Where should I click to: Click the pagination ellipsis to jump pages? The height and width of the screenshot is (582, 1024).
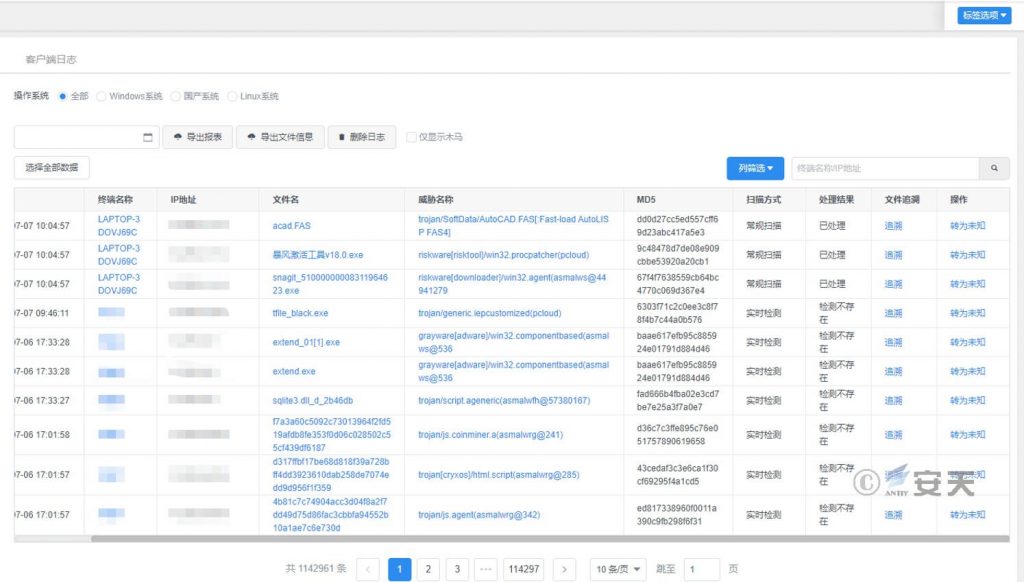[x=486, y=569]
